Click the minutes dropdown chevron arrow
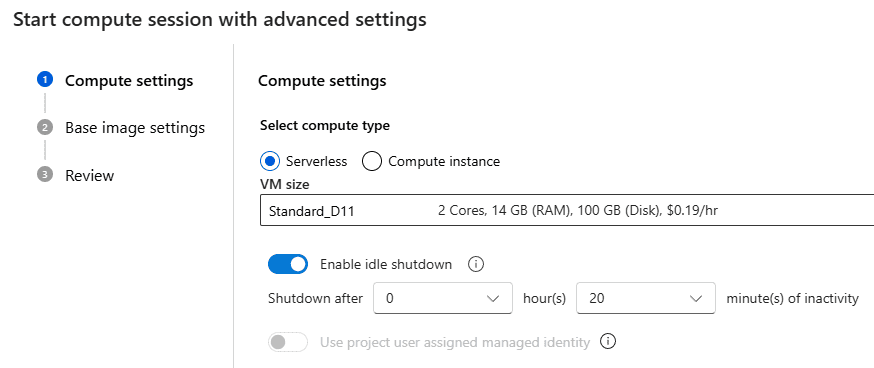This screenshot has height=368, width=874. (696, 298)
